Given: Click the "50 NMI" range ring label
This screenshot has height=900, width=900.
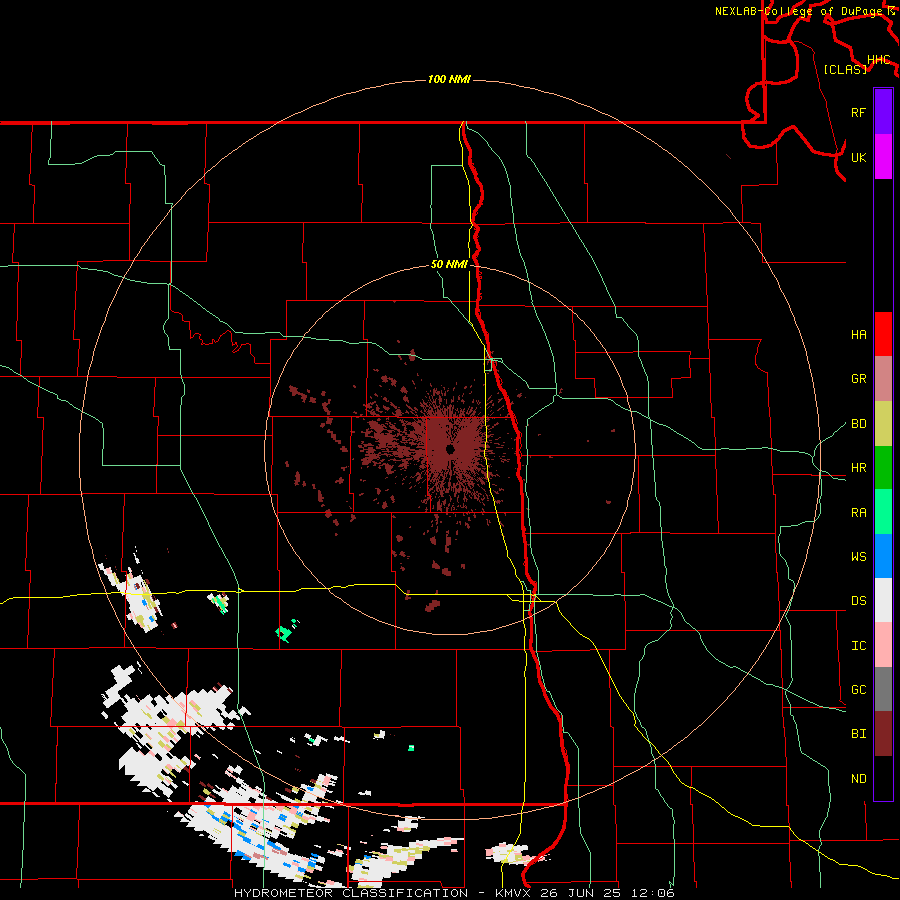Looking at the screenshot, I should click(449, 264).
